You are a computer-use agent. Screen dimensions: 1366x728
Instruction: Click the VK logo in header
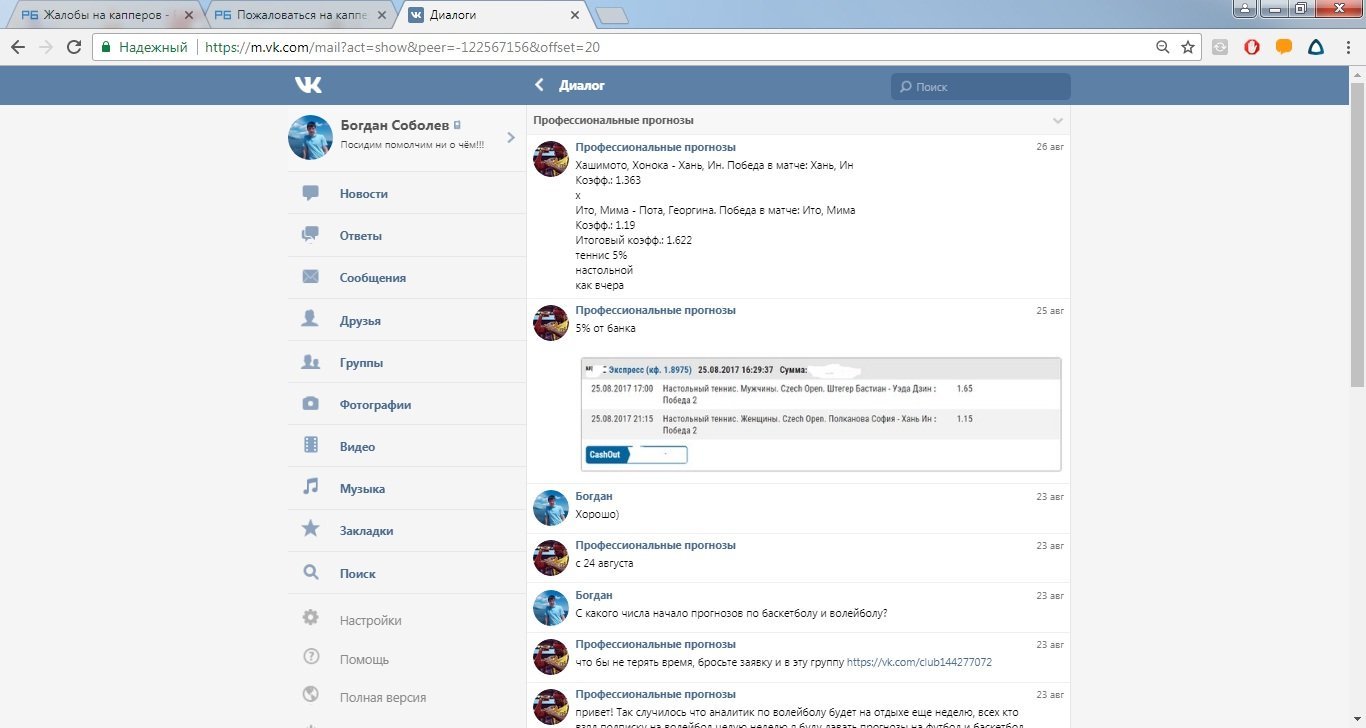308,86
